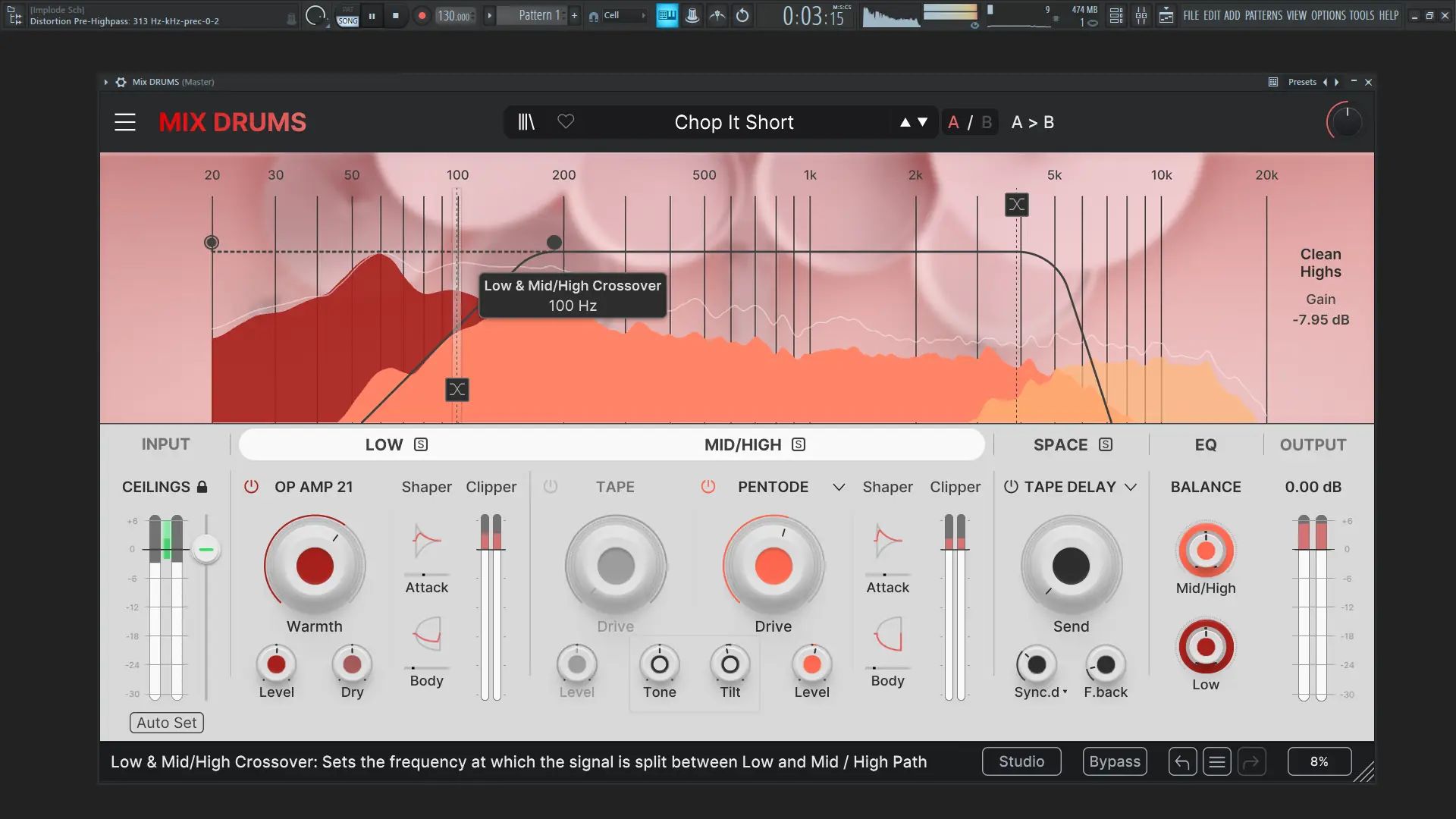Enable the PENTODE power button
Viewport: 1456px width, 819px height.
(709, 488)
